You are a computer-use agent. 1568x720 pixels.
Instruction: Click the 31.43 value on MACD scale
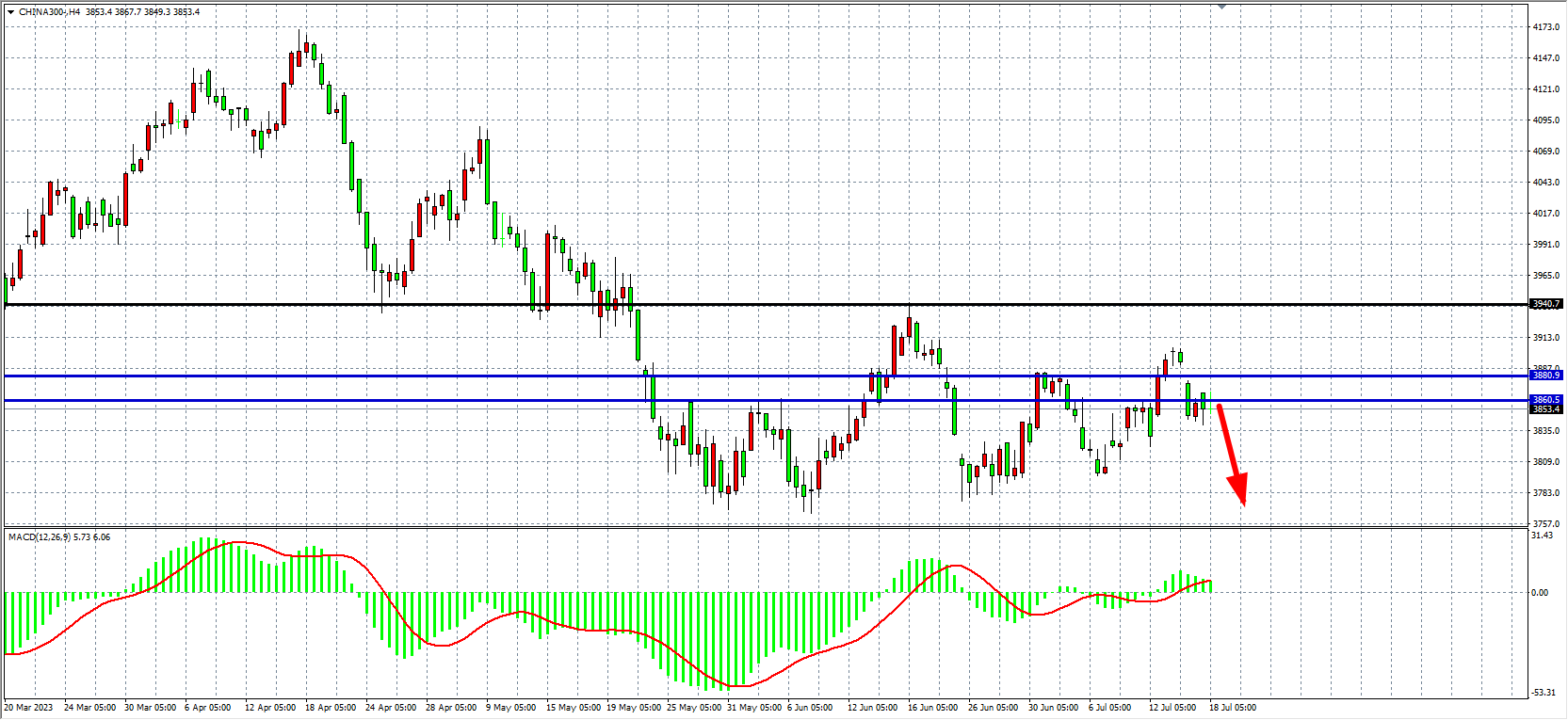1542,536
